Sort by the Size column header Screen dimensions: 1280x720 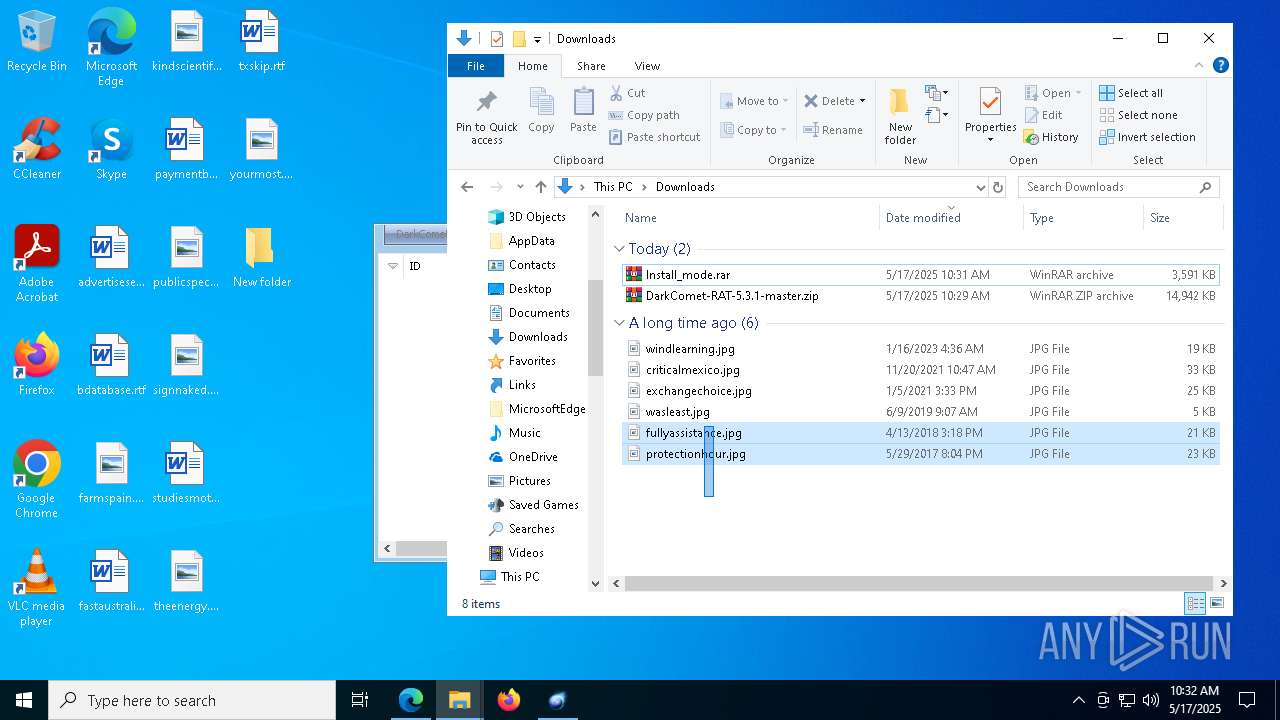pos(1160,218)
